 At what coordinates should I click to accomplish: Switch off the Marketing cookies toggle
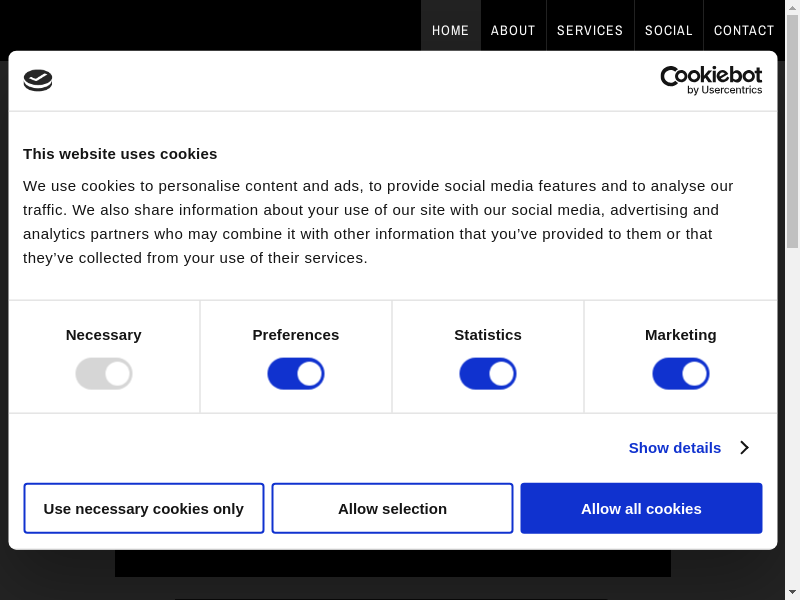(x=681, y=374)
